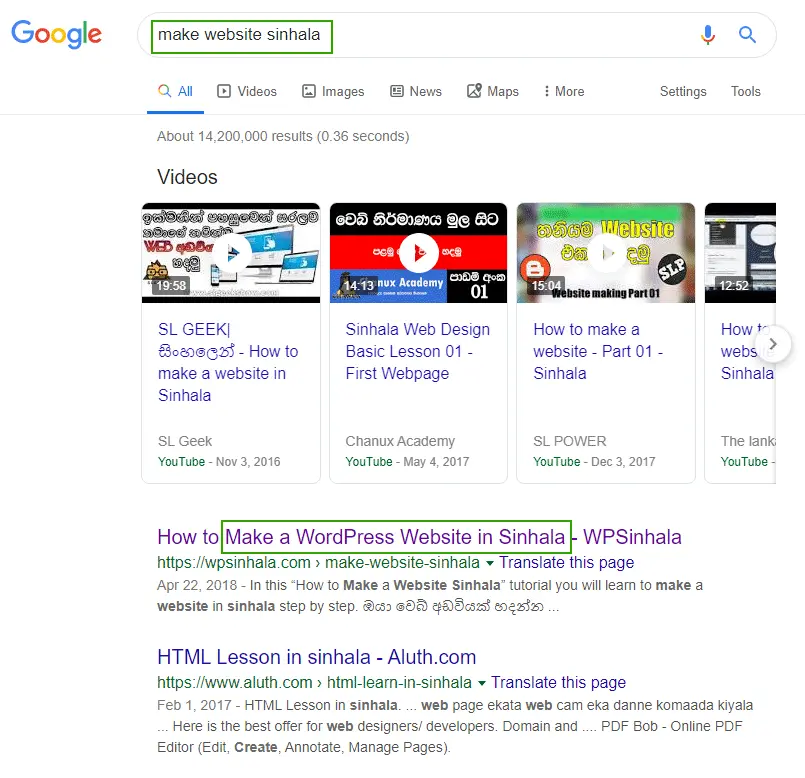Open Sinhala Web Design Basic Lesson 01 link
Viewport: 805px width, 778px height.
[417, 351]
